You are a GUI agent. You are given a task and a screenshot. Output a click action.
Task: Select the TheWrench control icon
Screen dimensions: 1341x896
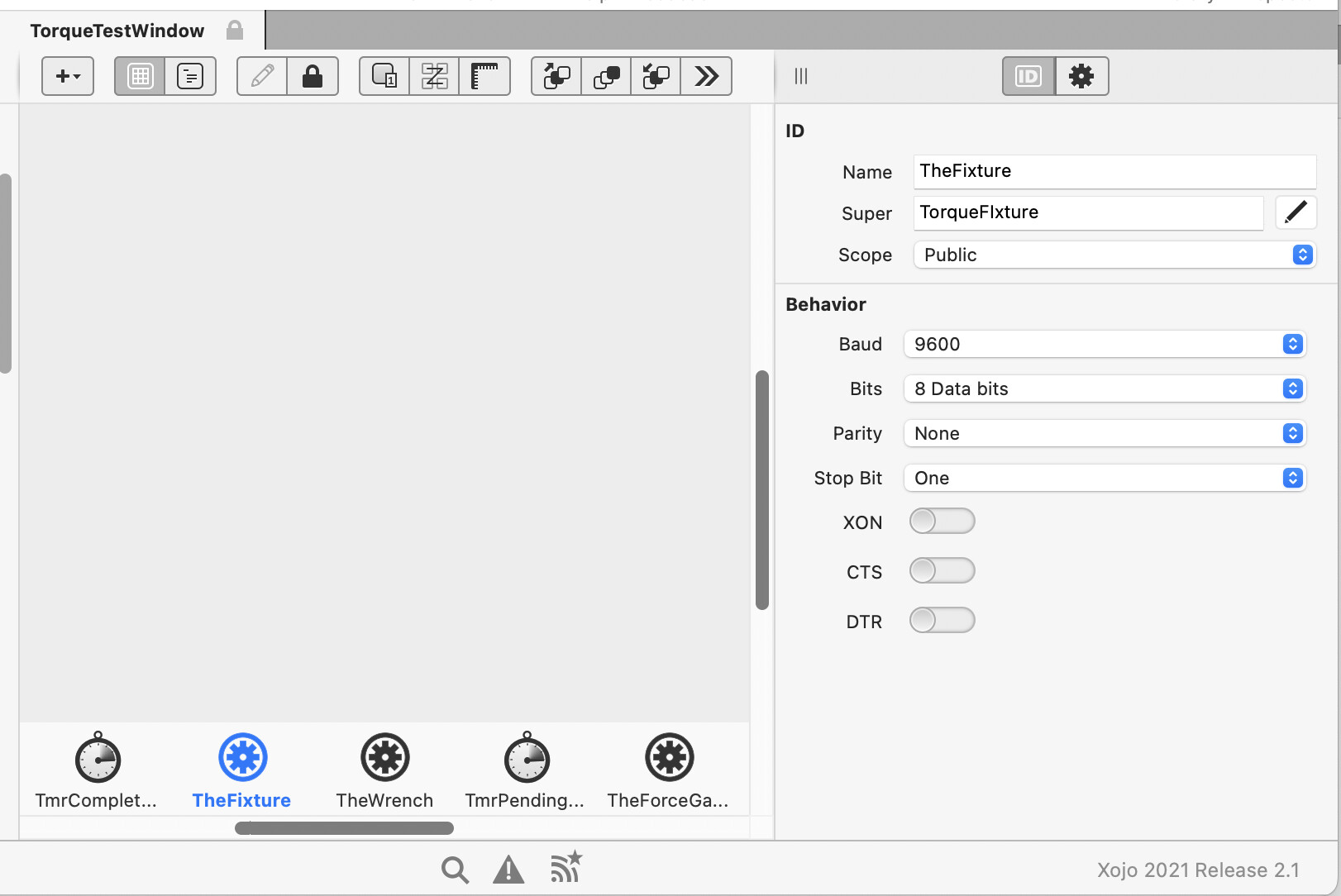click(x=384, y=758)
